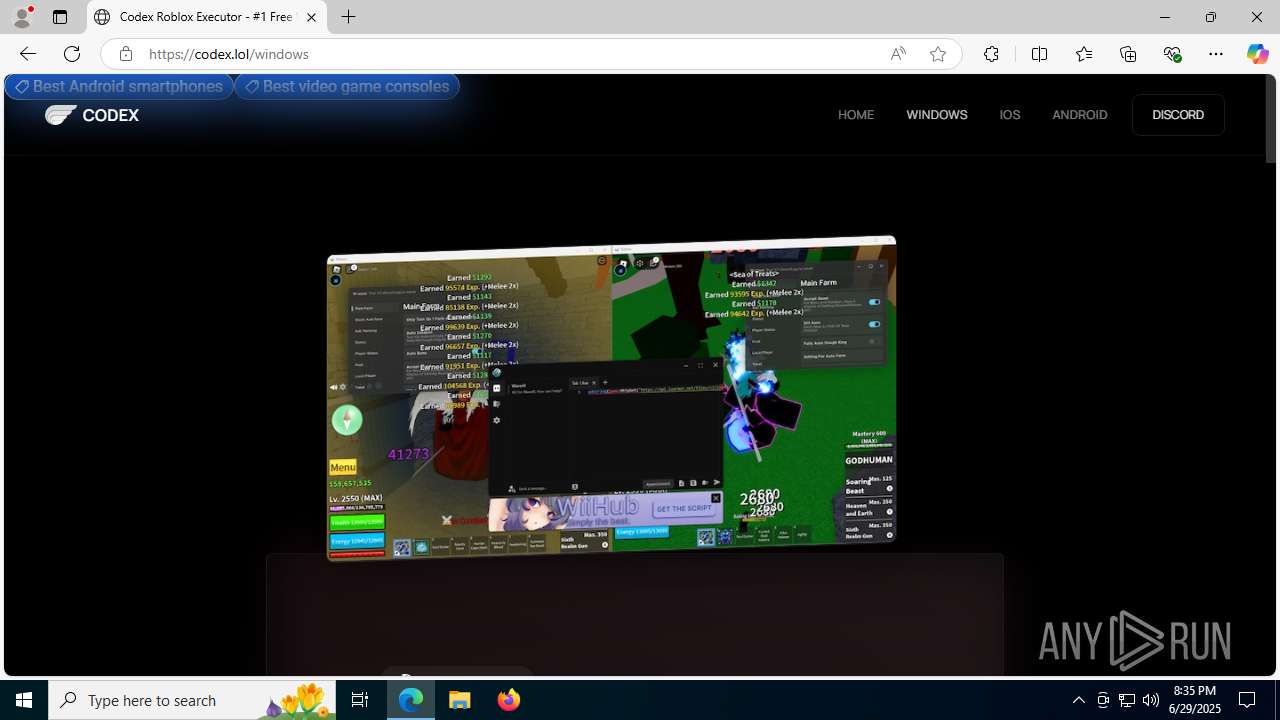The width and height of the screenshot is (1280, 720).
Task: Open the browser profile icon
Action: 22,17
